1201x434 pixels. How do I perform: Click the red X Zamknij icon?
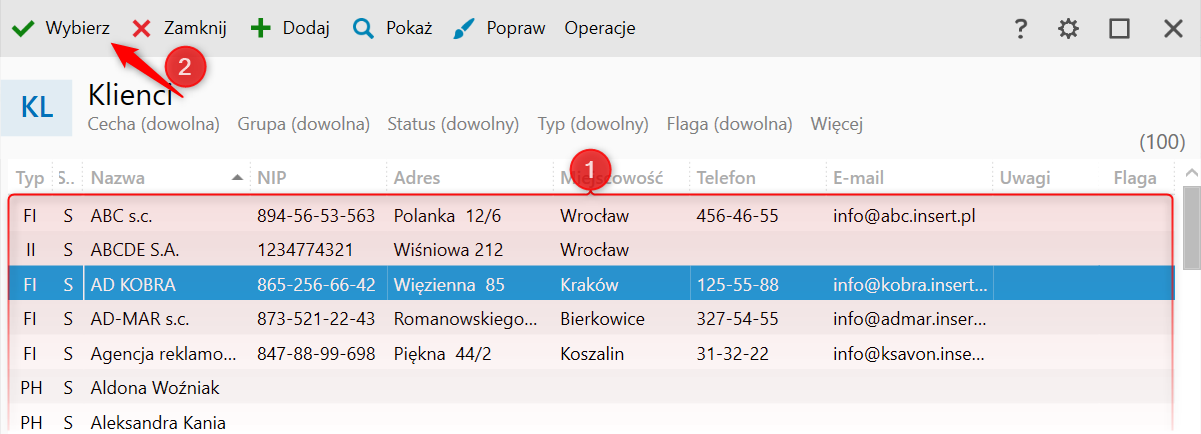click(x=141, y=29)
